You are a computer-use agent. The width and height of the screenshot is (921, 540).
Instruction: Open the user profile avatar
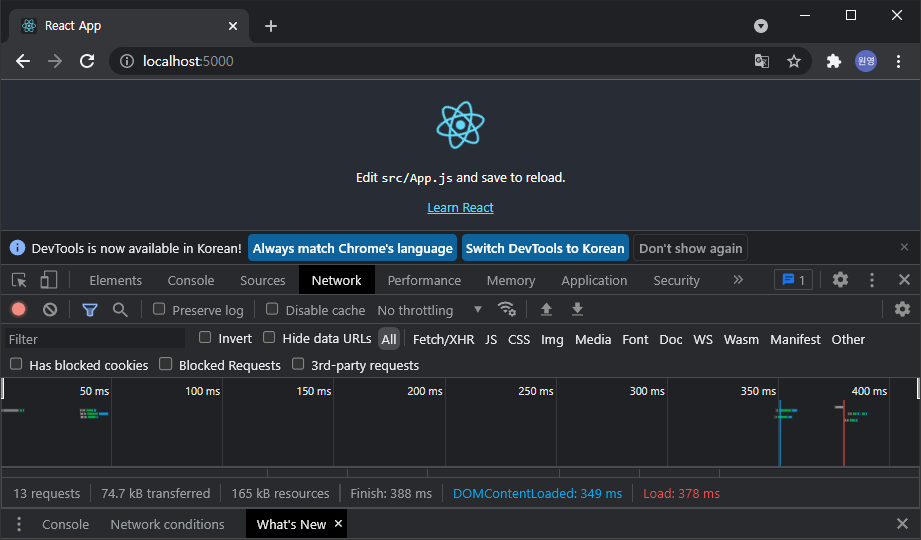(866, 61)
